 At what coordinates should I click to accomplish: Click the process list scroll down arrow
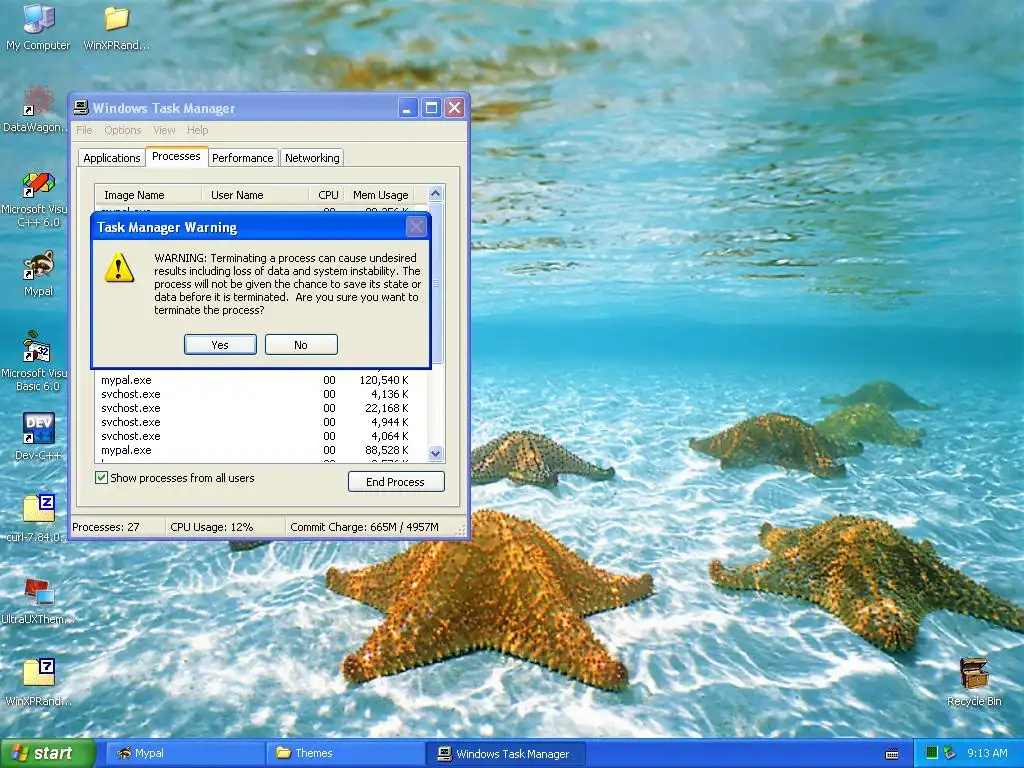(x=436, y=453)
